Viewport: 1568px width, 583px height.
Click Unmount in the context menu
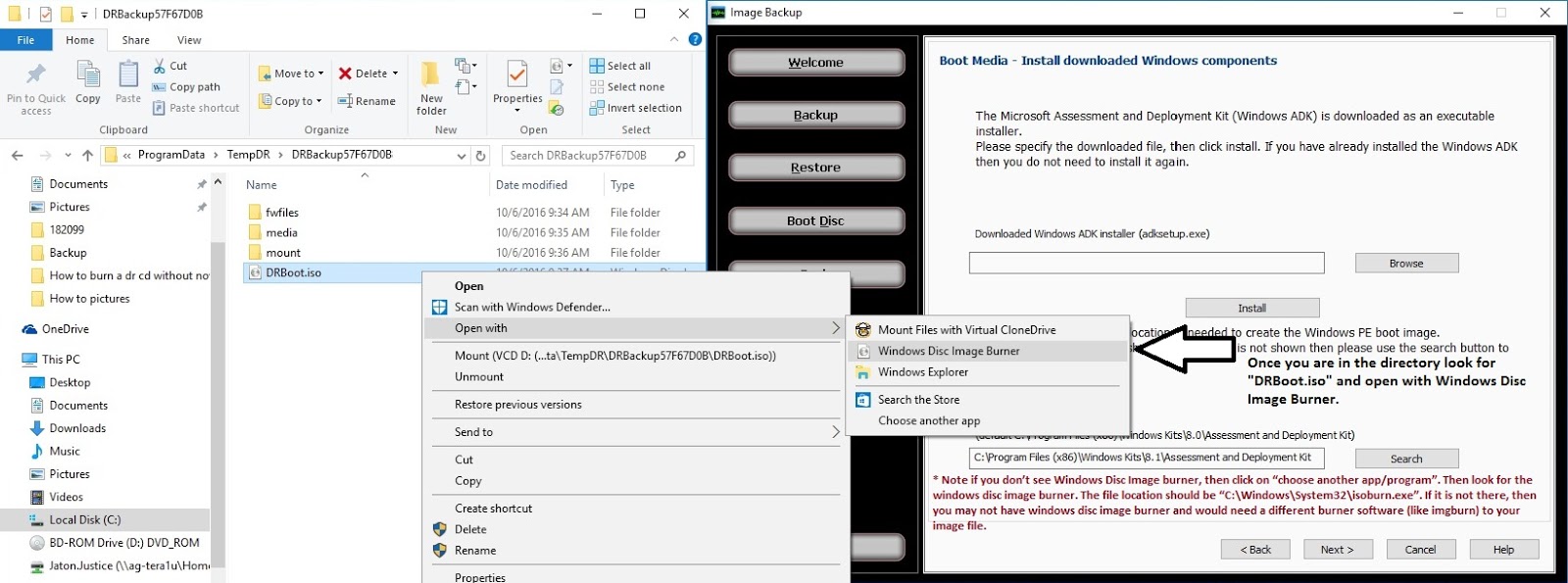(x=635, y=377)
